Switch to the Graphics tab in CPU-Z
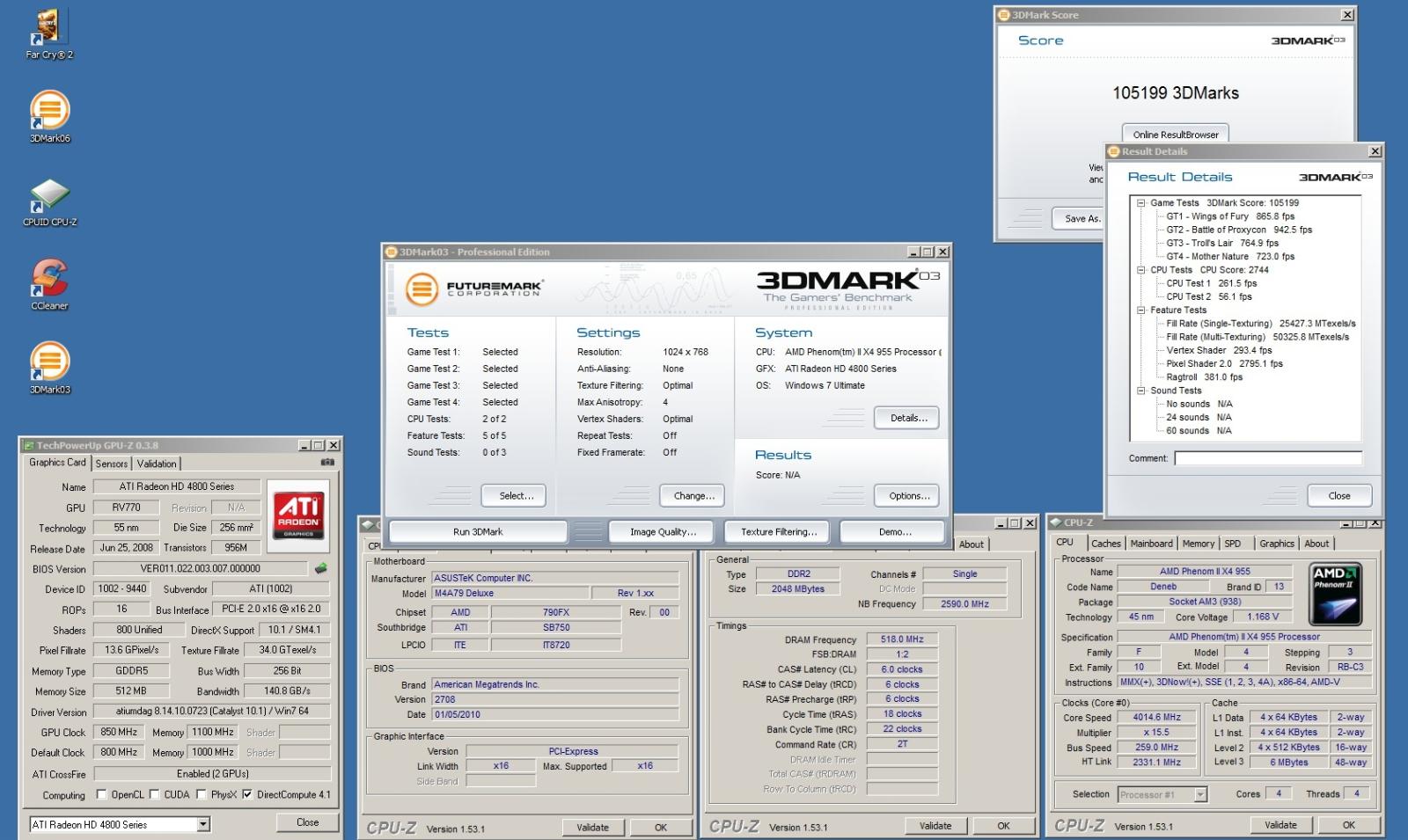 (x=1276, y=544)
